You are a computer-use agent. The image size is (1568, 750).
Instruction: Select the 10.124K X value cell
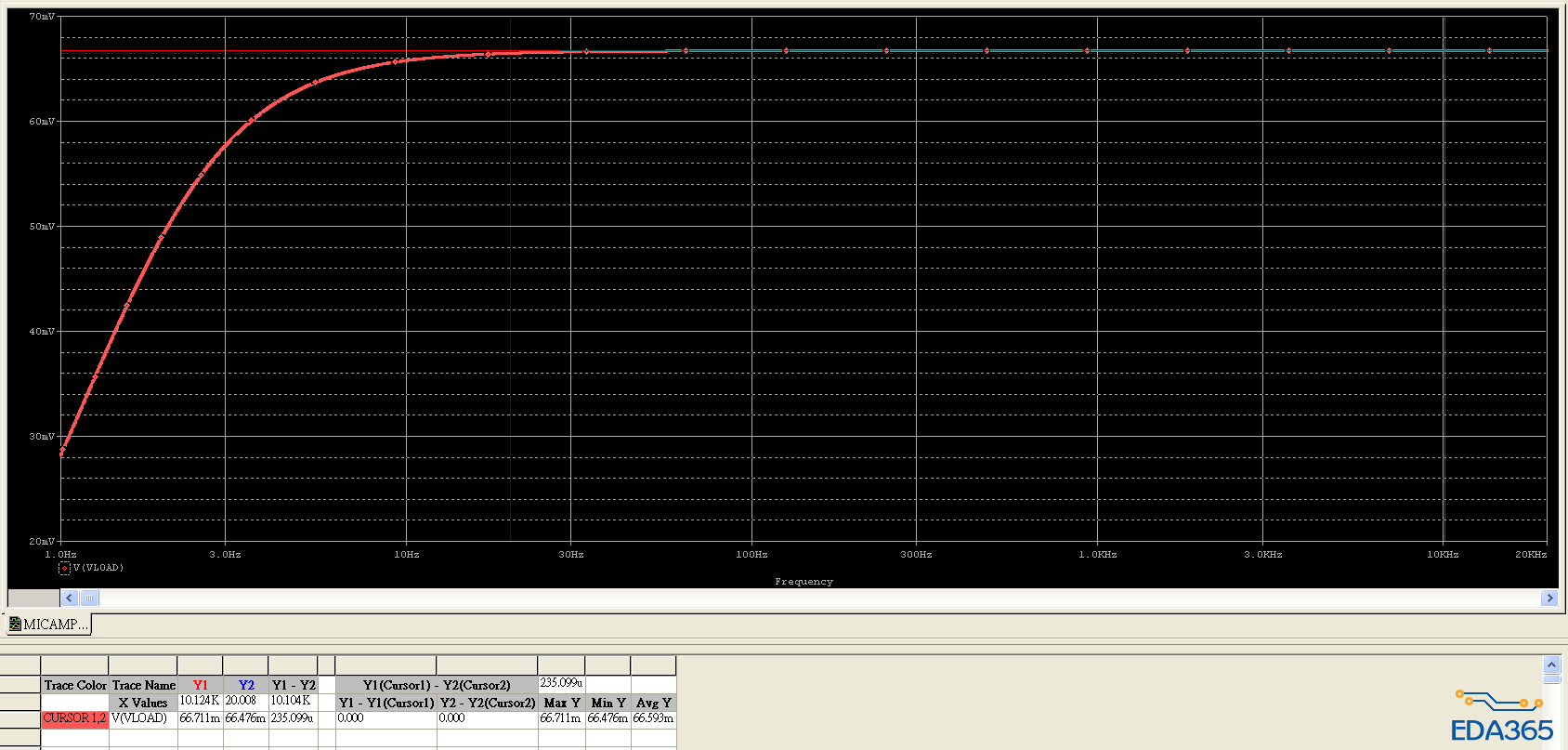click(x=200, y=701)
